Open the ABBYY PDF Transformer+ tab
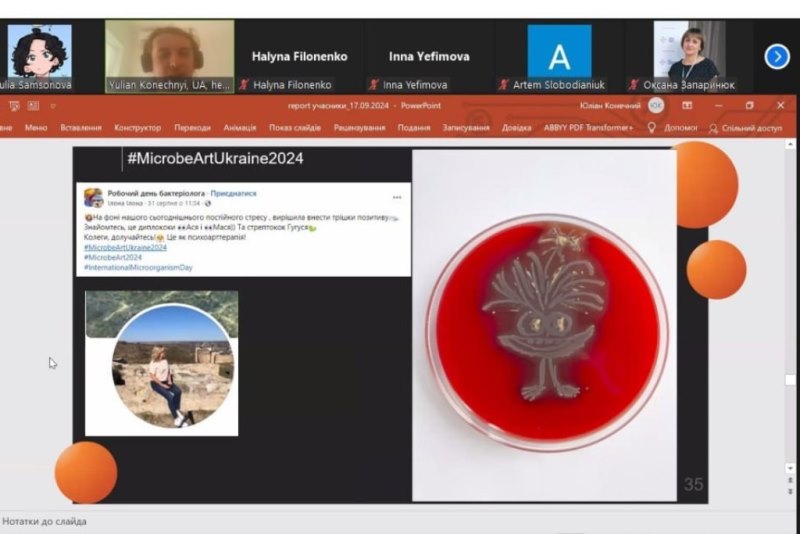The height and width of the screenshot is (534, 800). [x=588, y=128]
